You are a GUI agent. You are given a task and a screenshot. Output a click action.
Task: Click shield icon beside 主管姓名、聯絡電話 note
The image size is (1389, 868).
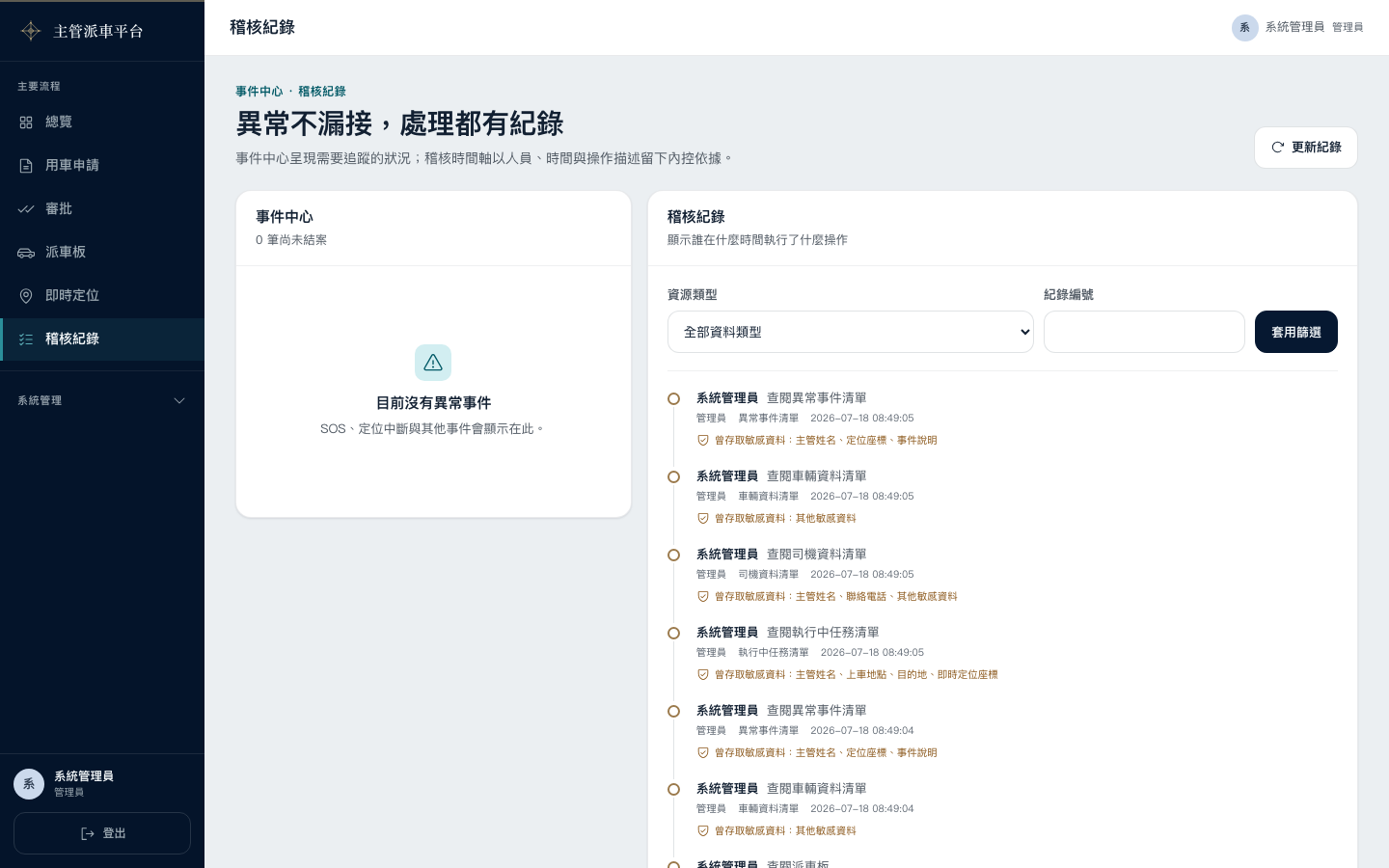tap(703, 596)
